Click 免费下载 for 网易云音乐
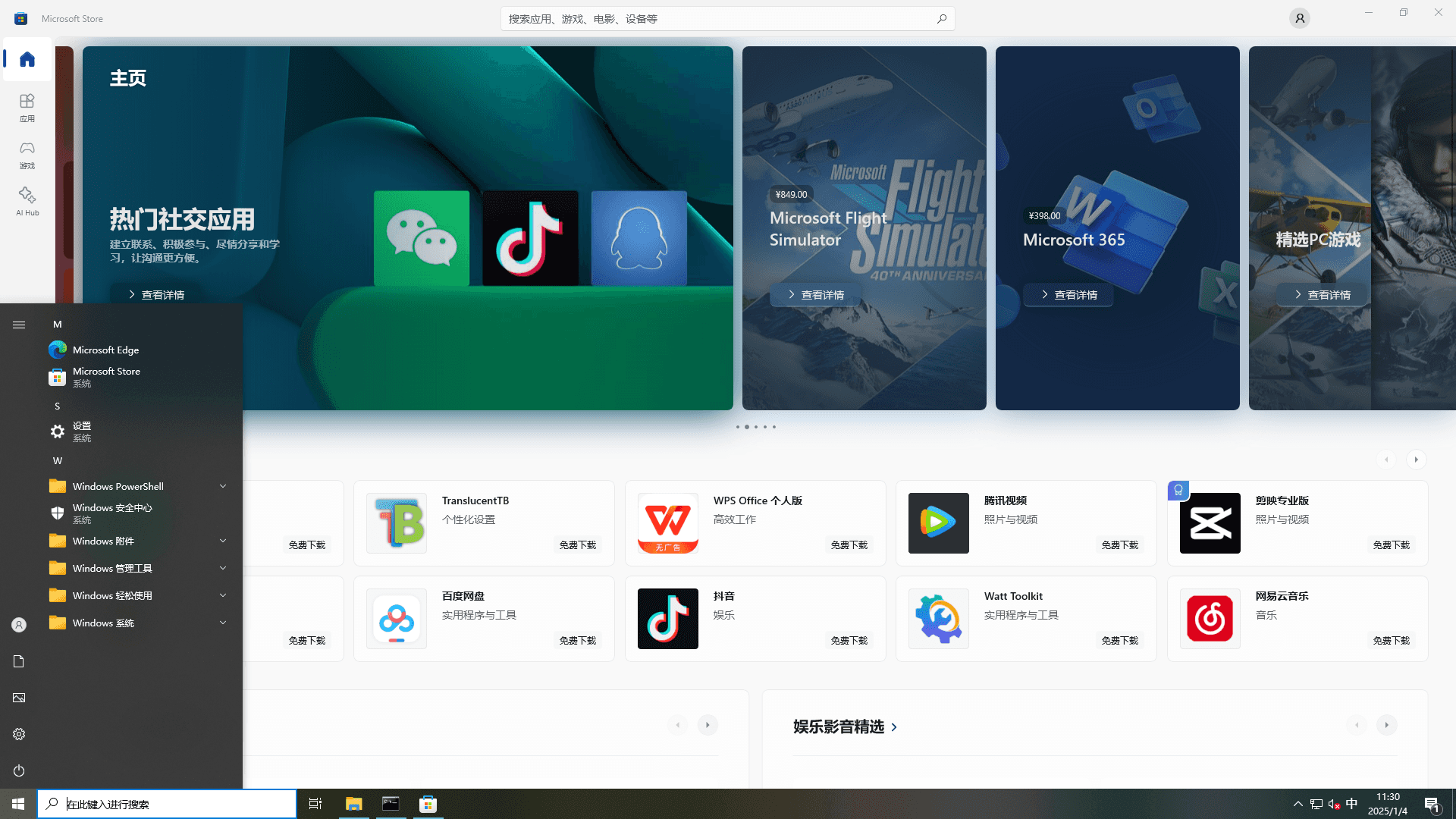Image resolution: width=1456 pixels, height=819 pixels. click(x=1392, y=640)
